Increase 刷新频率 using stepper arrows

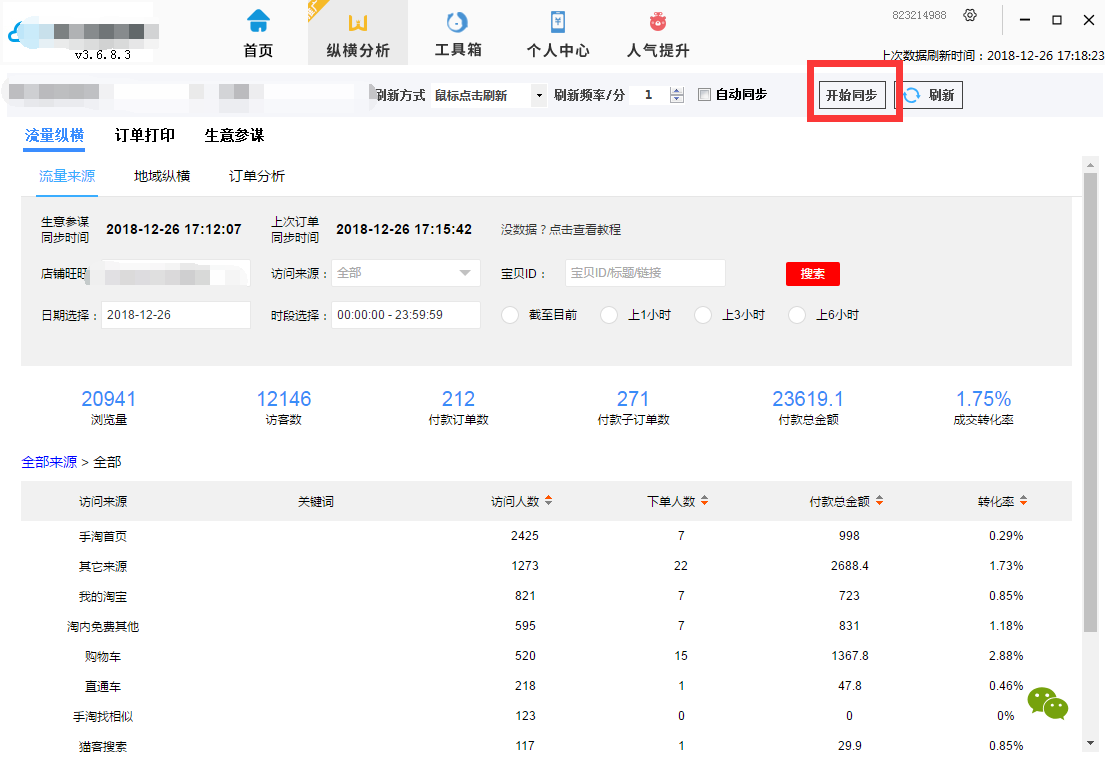[677, 91]
